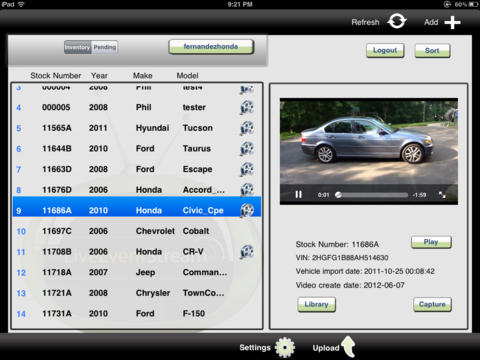Tap the Settings text label
This screenshot has width=480, height=360.
(255, 347)
